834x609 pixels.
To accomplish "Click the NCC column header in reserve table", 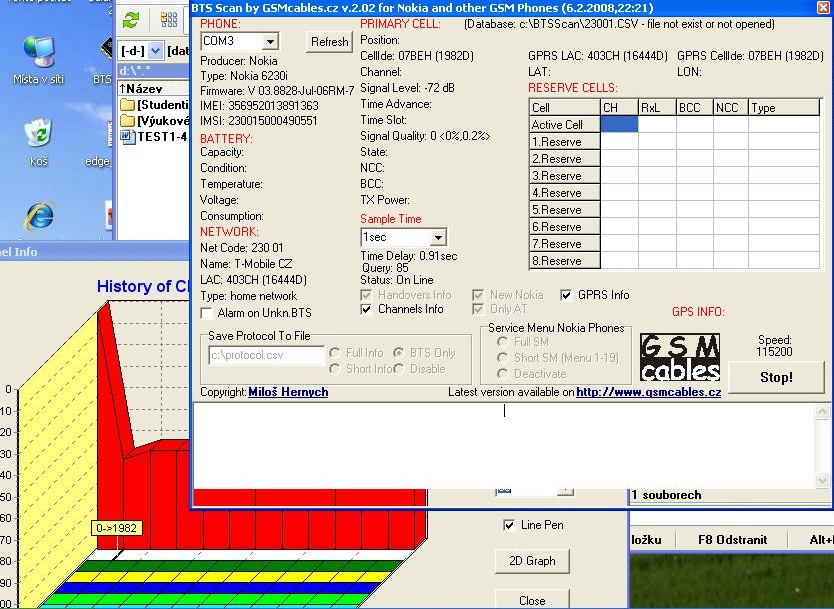I will [731, 107].
